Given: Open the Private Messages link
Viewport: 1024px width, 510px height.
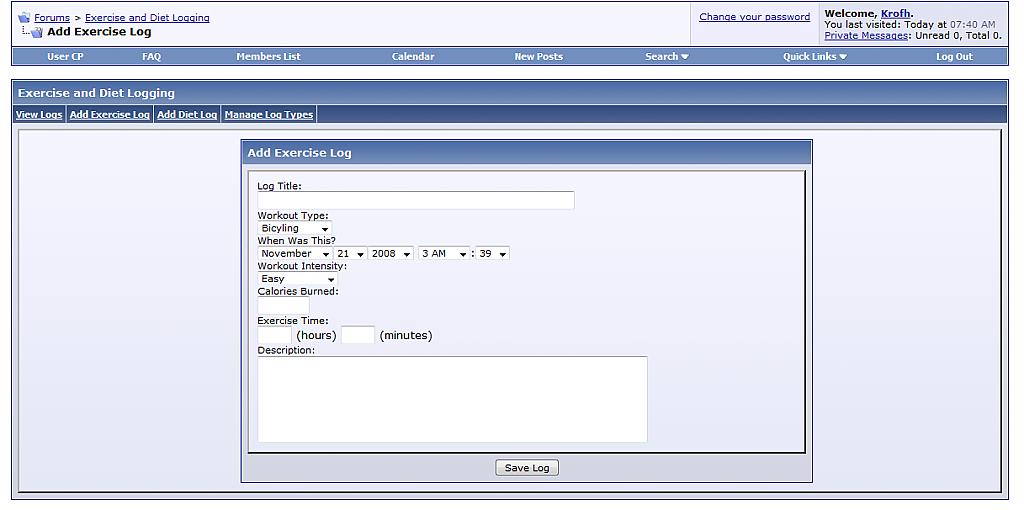Looking at the screenshot, I should (x=866, y=36).
